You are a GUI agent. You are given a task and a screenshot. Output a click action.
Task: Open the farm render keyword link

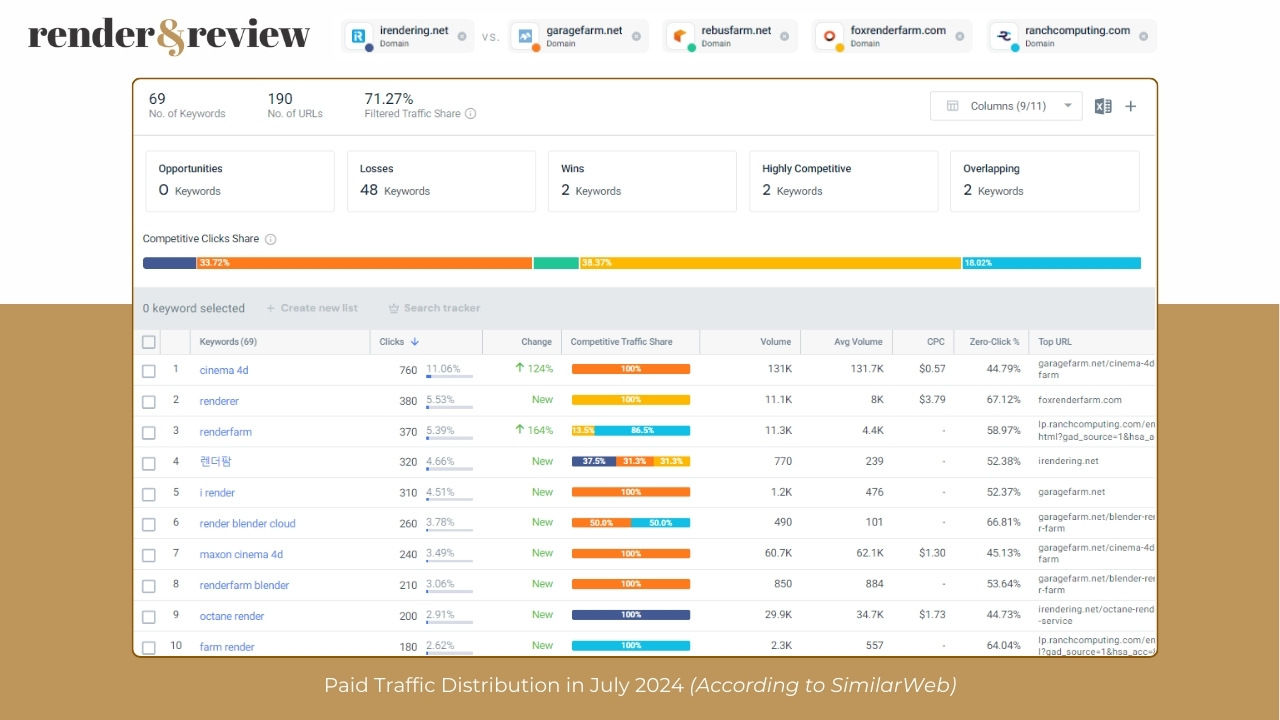227,647
